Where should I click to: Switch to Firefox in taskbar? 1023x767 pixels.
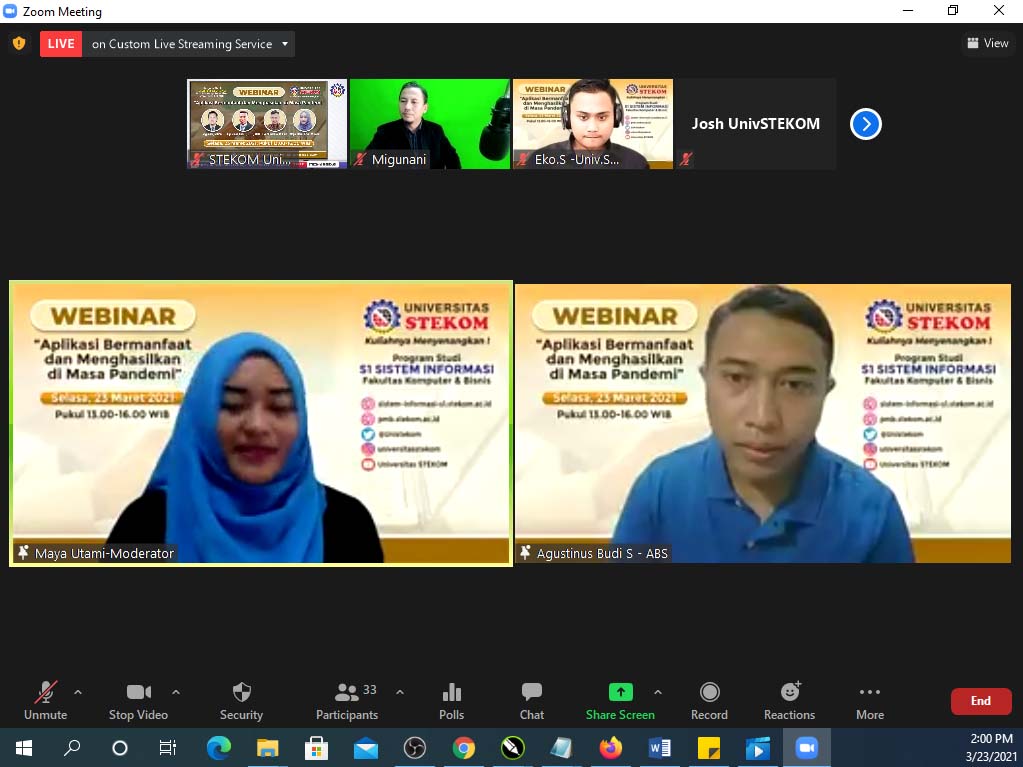tap(611, 747)
